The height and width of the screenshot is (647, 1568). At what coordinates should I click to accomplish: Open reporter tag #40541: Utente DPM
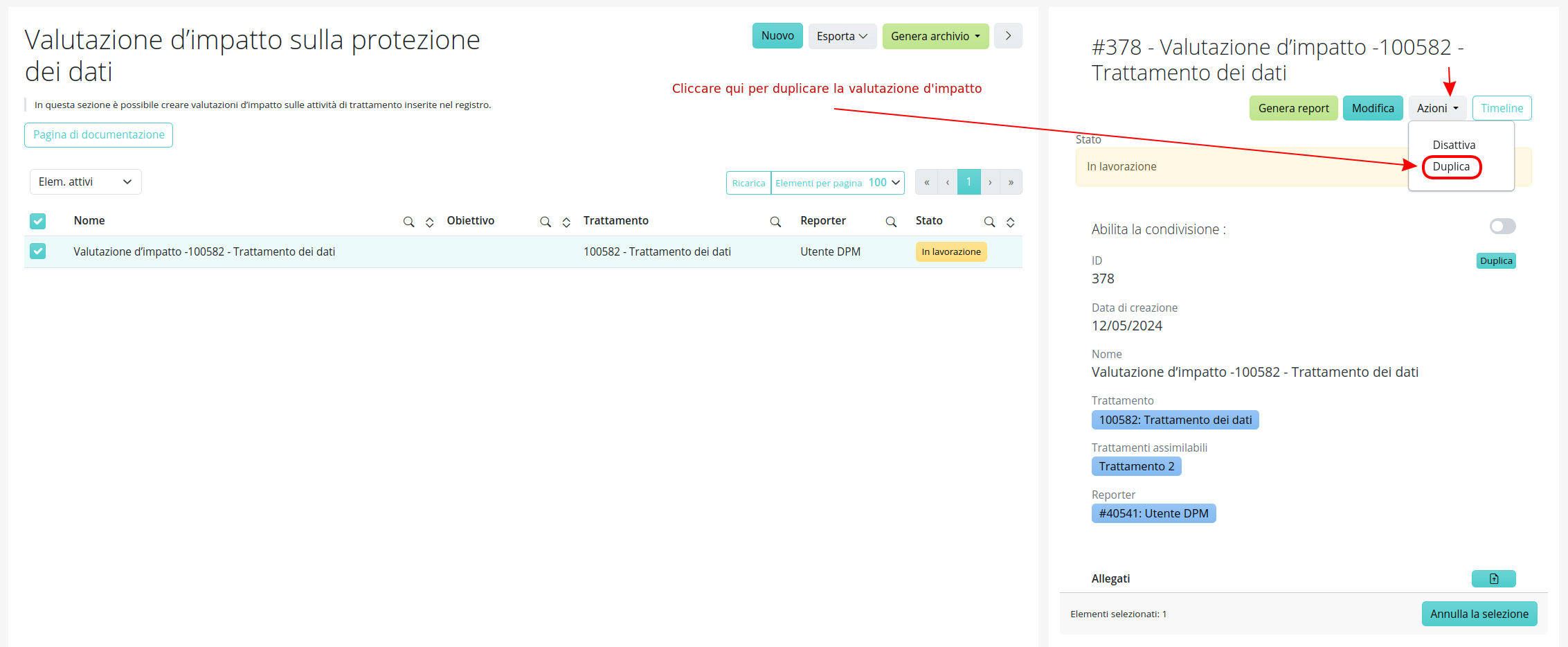tap(1153, 513)
